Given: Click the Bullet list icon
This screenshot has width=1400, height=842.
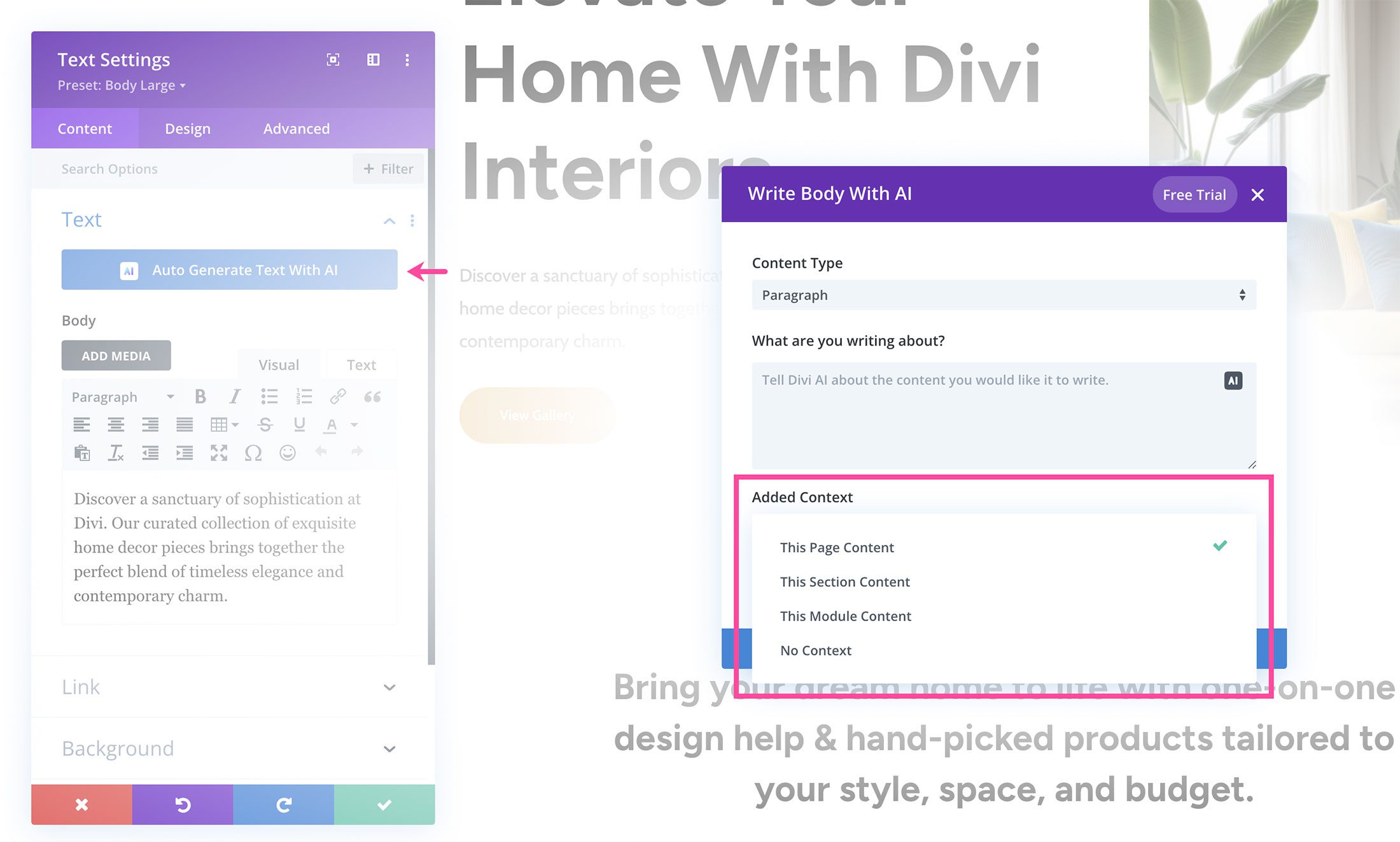Looking at the screenshot, I should click(268, 395).
